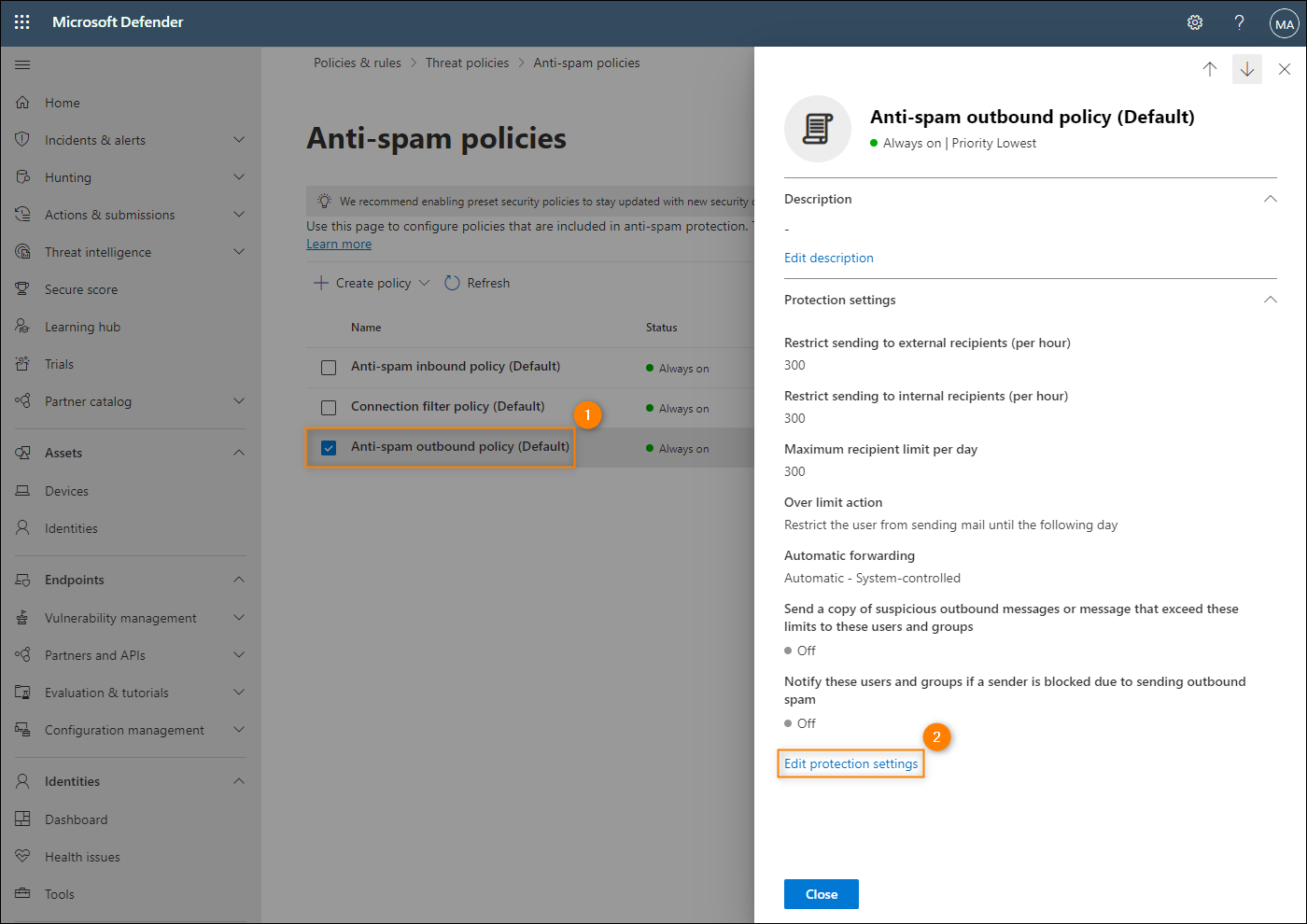Expand Vulnerability management chevron
The image size is (1307, 924).
[239, 618]
